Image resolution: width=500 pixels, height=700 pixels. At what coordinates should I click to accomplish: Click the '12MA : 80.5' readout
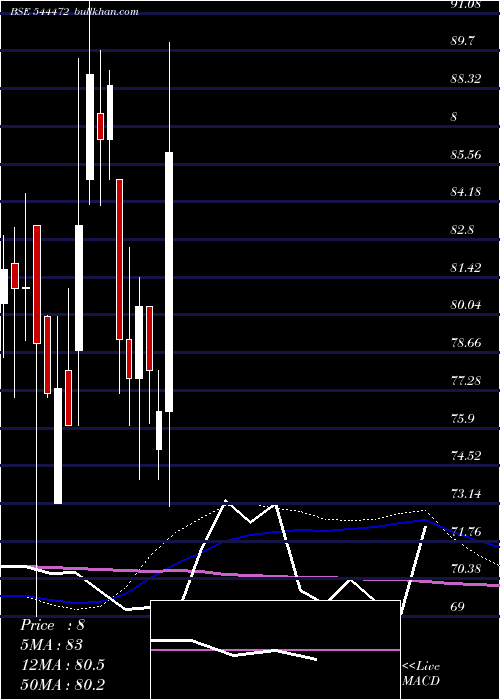62,665
